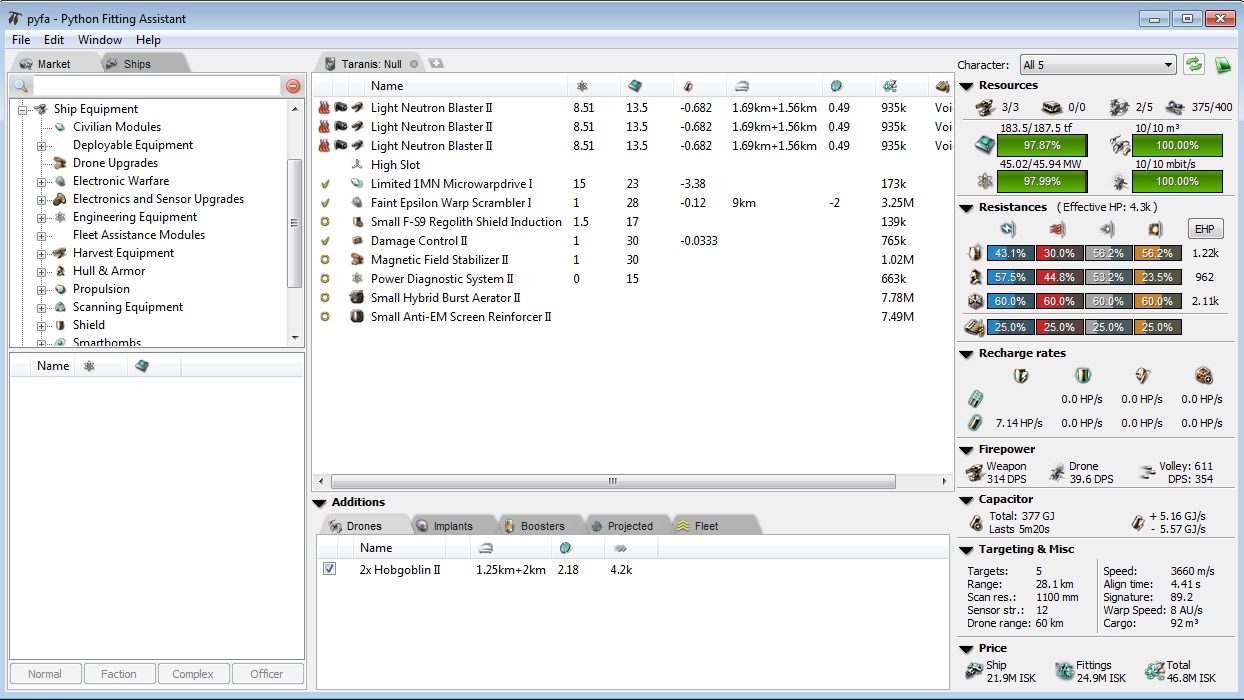
Task: Click the Total price icon
Action: tap(1154, 671)
